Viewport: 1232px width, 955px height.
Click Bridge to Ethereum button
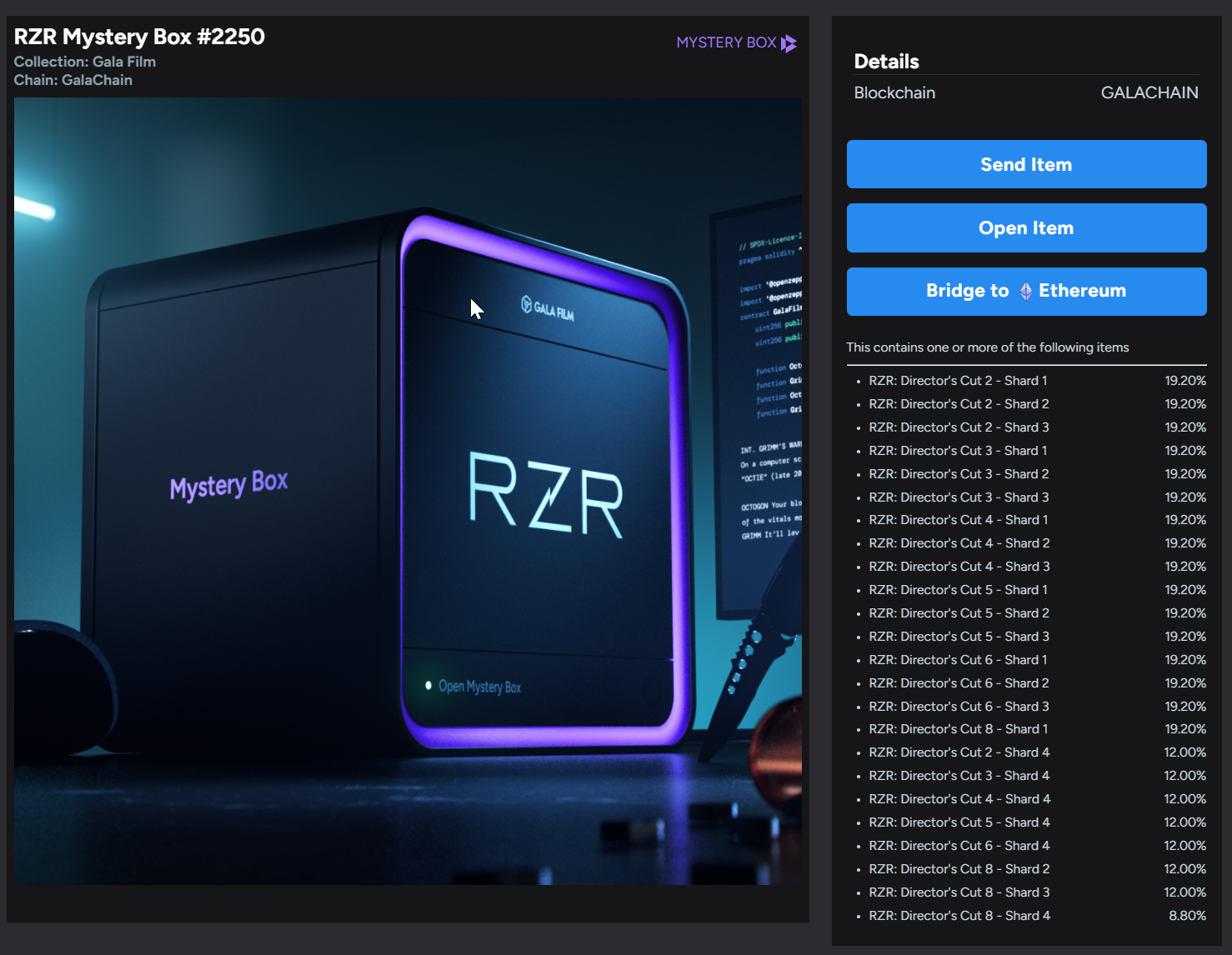(1026, 292)
